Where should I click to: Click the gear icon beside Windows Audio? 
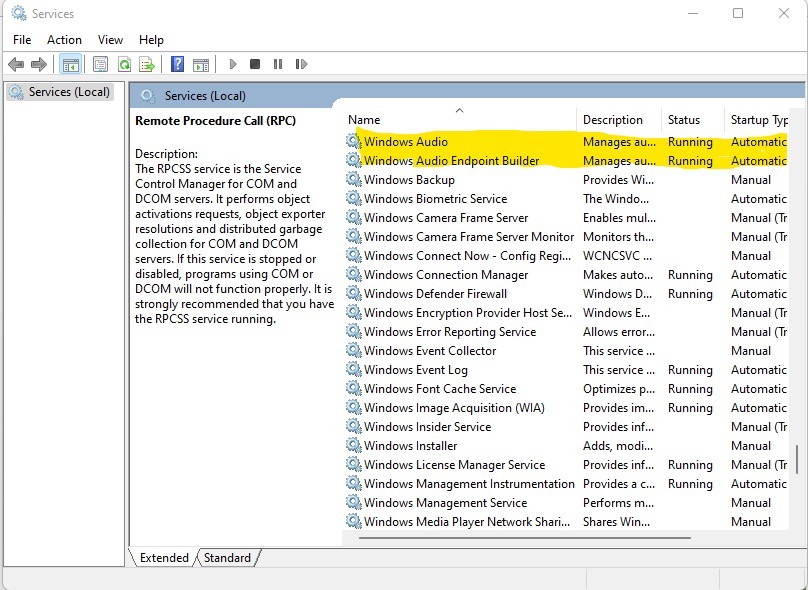(354, 141)
